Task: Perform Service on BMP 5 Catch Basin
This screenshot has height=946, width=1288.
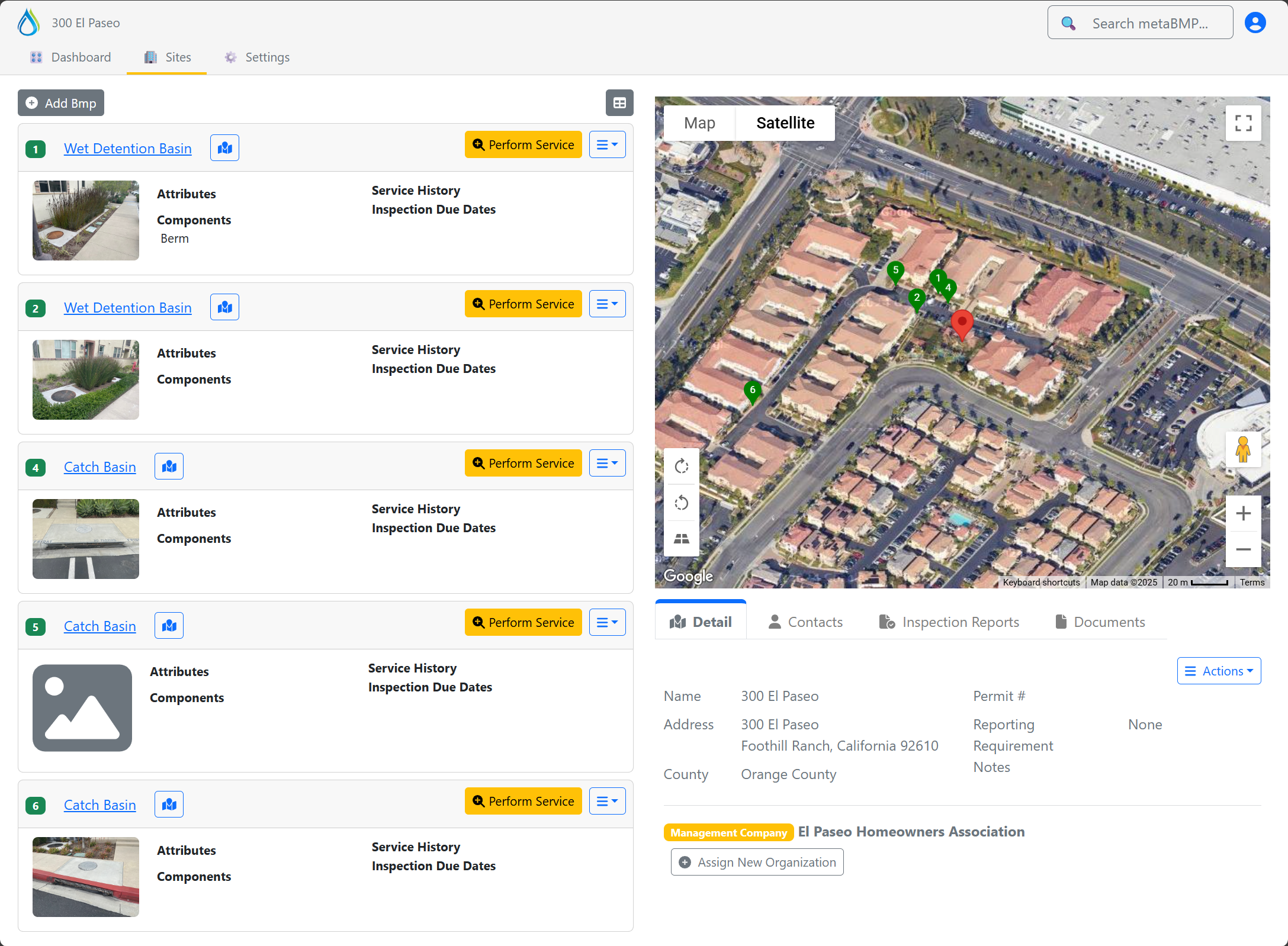Action: pyautogui.click(x=523, y=622)
